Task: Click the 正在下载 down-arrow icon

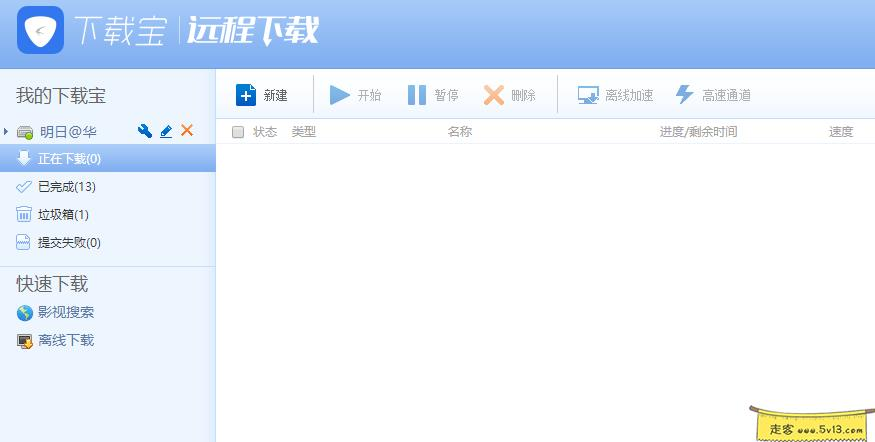Action: pos(24,158)
